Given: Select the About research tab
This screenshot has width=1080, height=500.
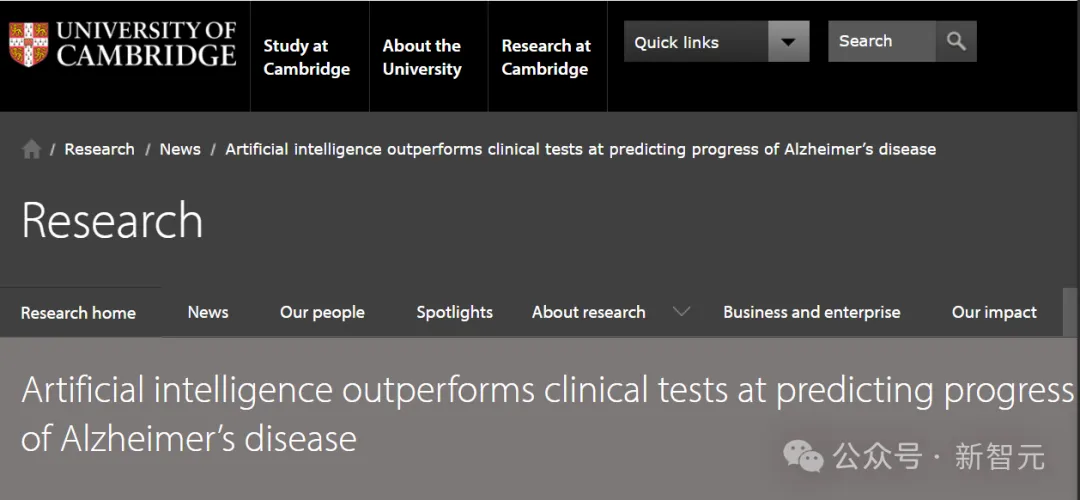Looking at the screenshot, I should tap(588, 312).
